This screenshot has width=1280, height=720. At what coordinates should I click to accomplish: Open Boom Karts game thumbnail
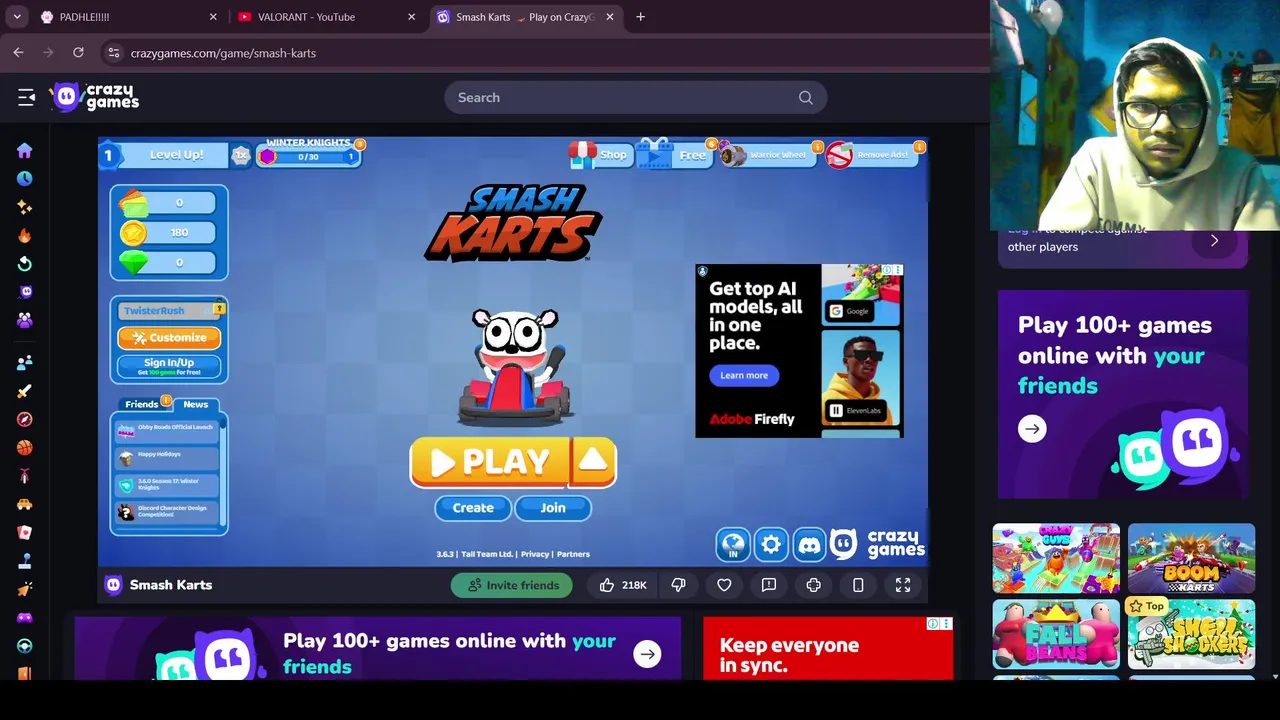pos(1191,558)
